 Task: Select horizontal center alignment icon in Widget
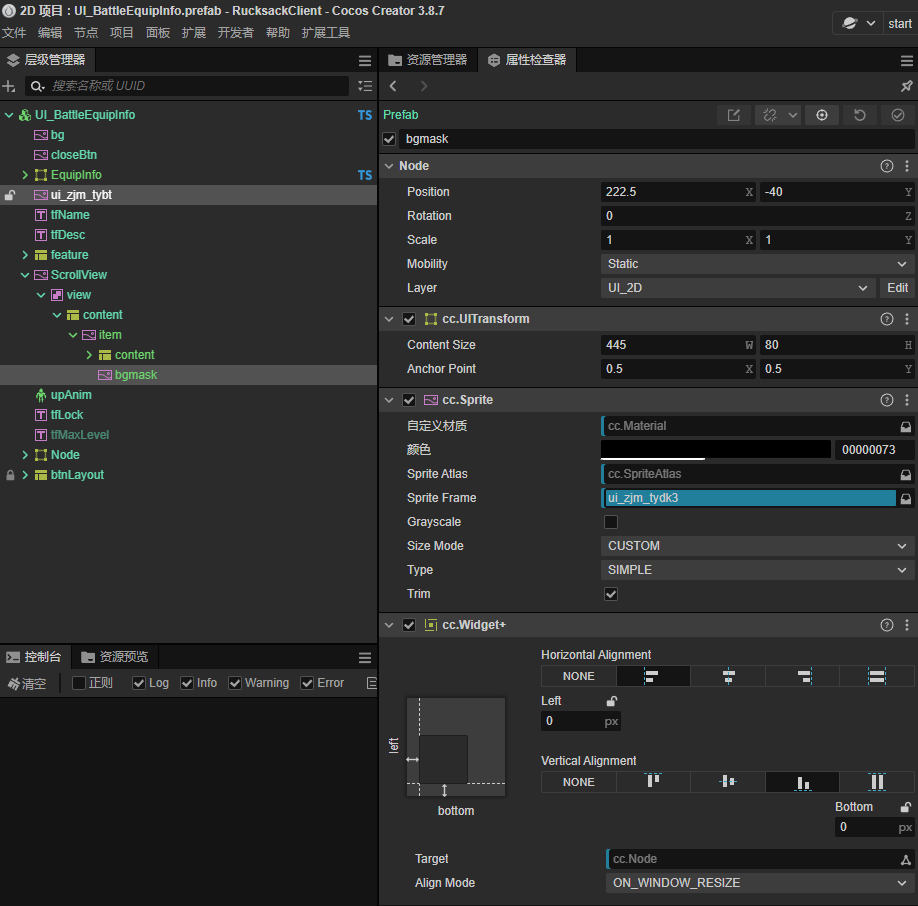point(728,676)
